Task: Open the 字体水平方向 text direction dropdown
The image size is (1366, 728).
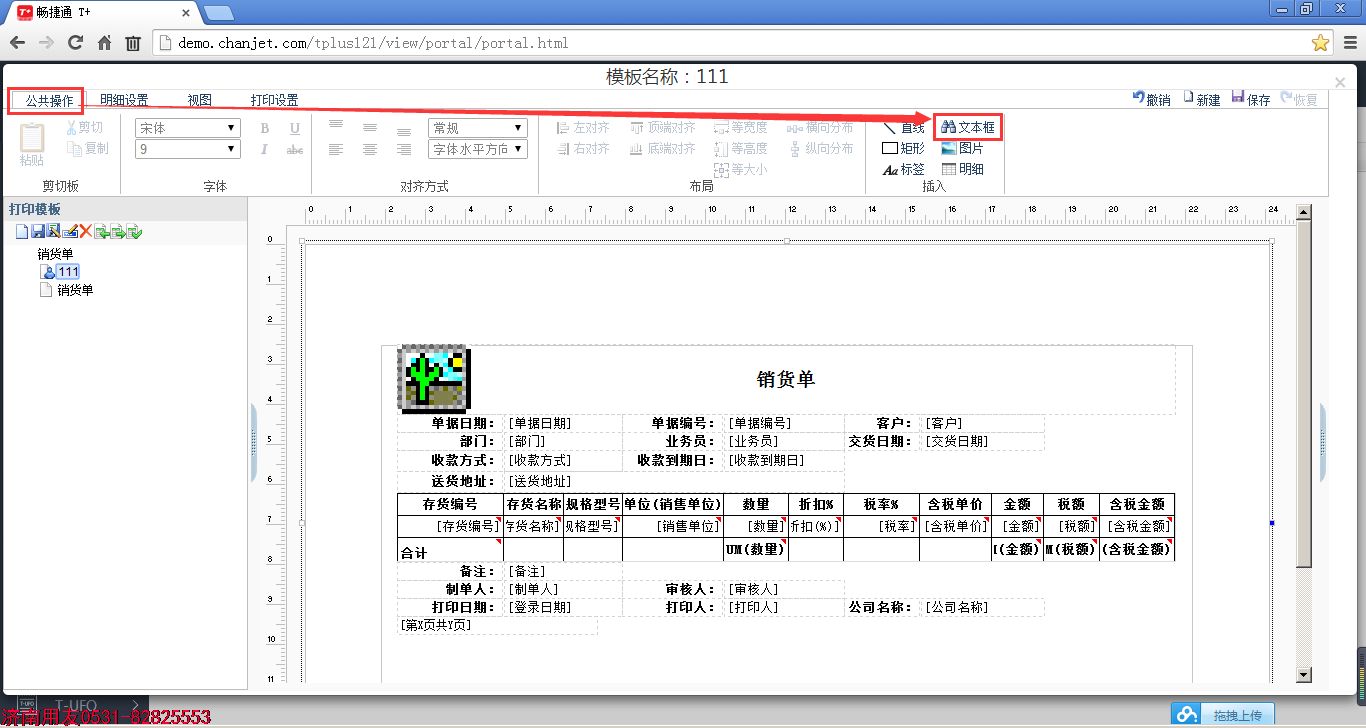Action: (x=478, y=149)
